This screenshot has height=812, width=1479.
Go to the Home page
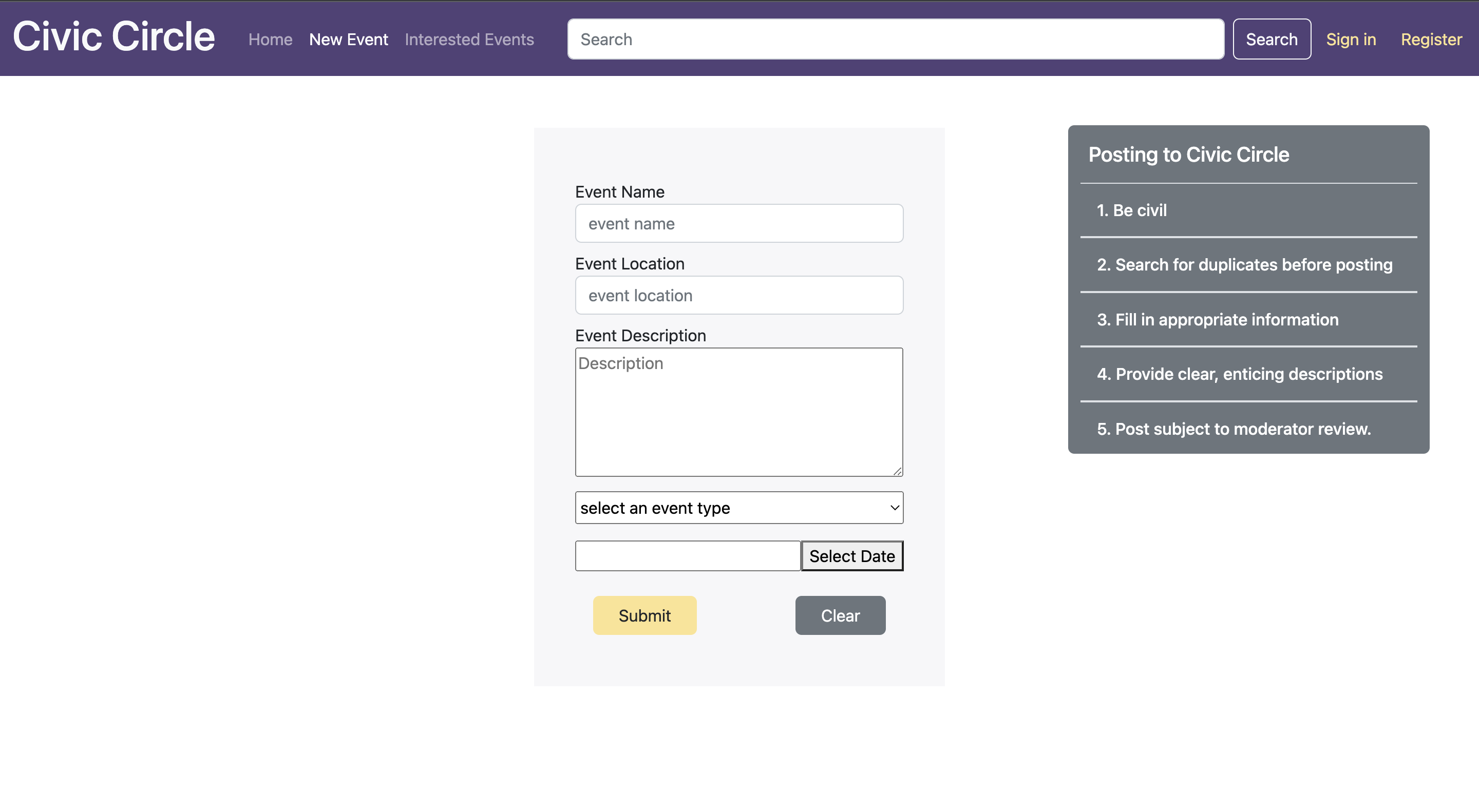pyautogui.click(x=270, y=40)
